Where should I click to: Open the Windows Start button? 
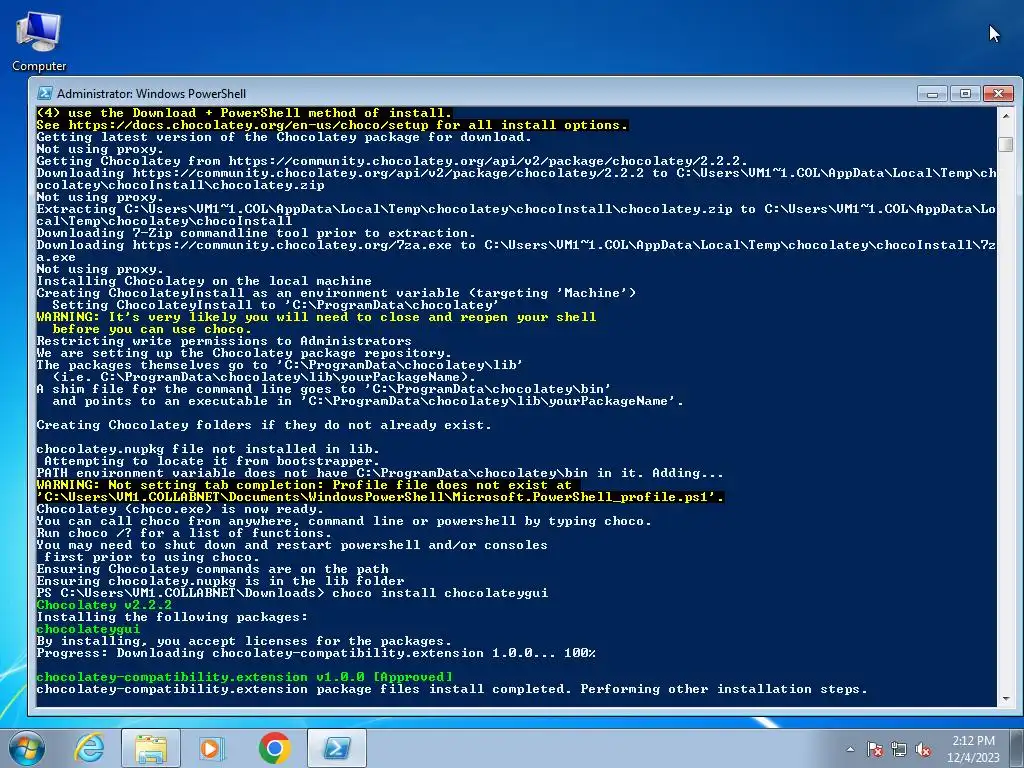pyautogui.click(x=27, y=748)
